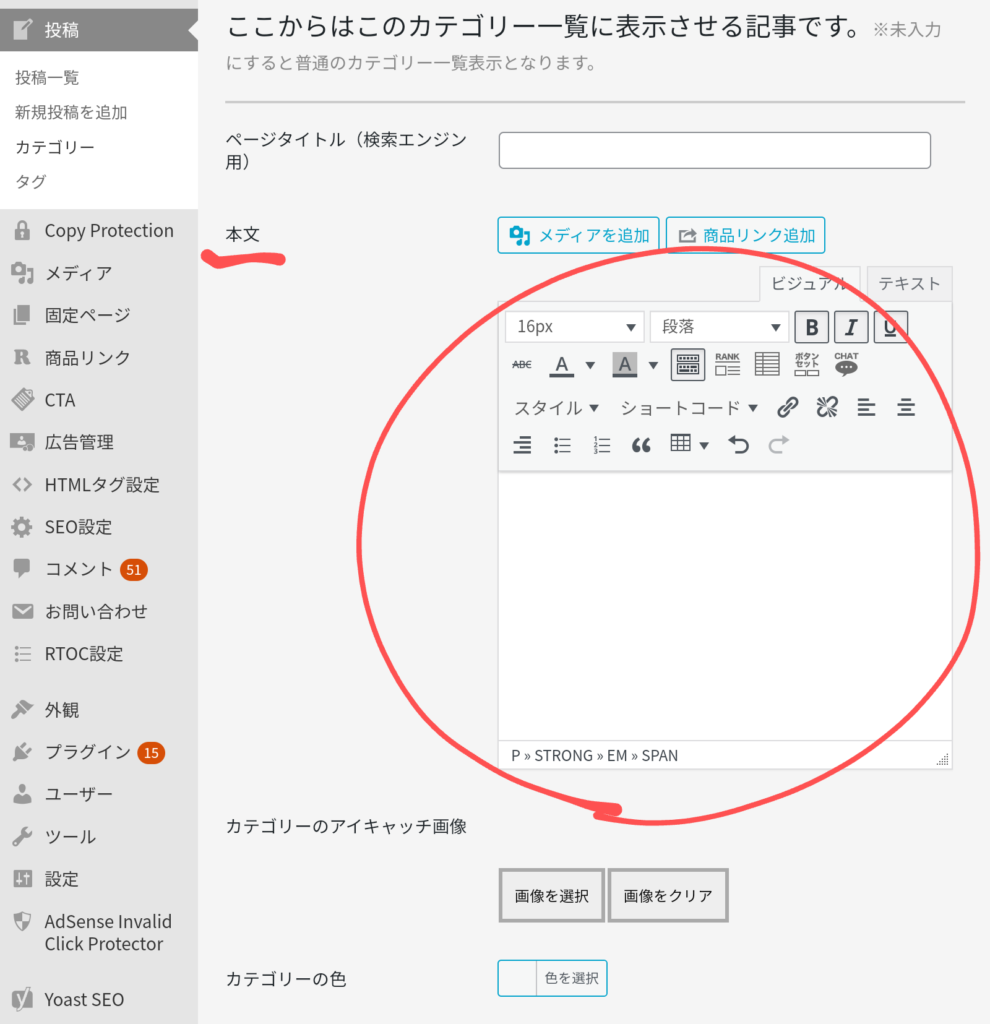Open 固定ページ in the sidebar
The image size is (990, 1024).
point(99,315)
